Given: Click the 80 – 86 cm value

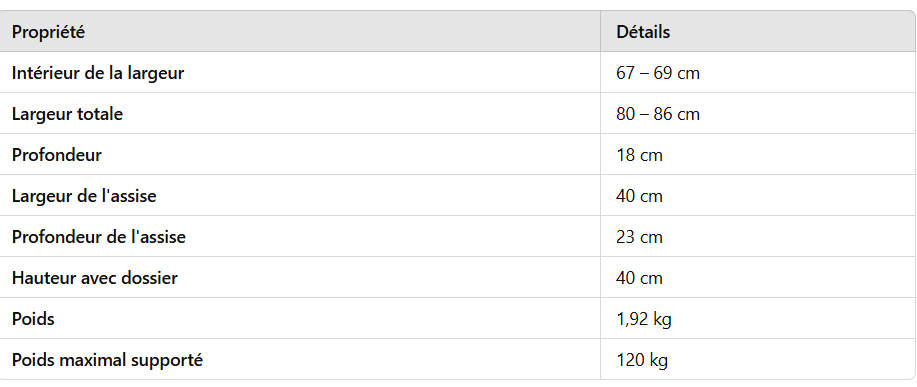Looking at the screenshot, I should 657,114.
